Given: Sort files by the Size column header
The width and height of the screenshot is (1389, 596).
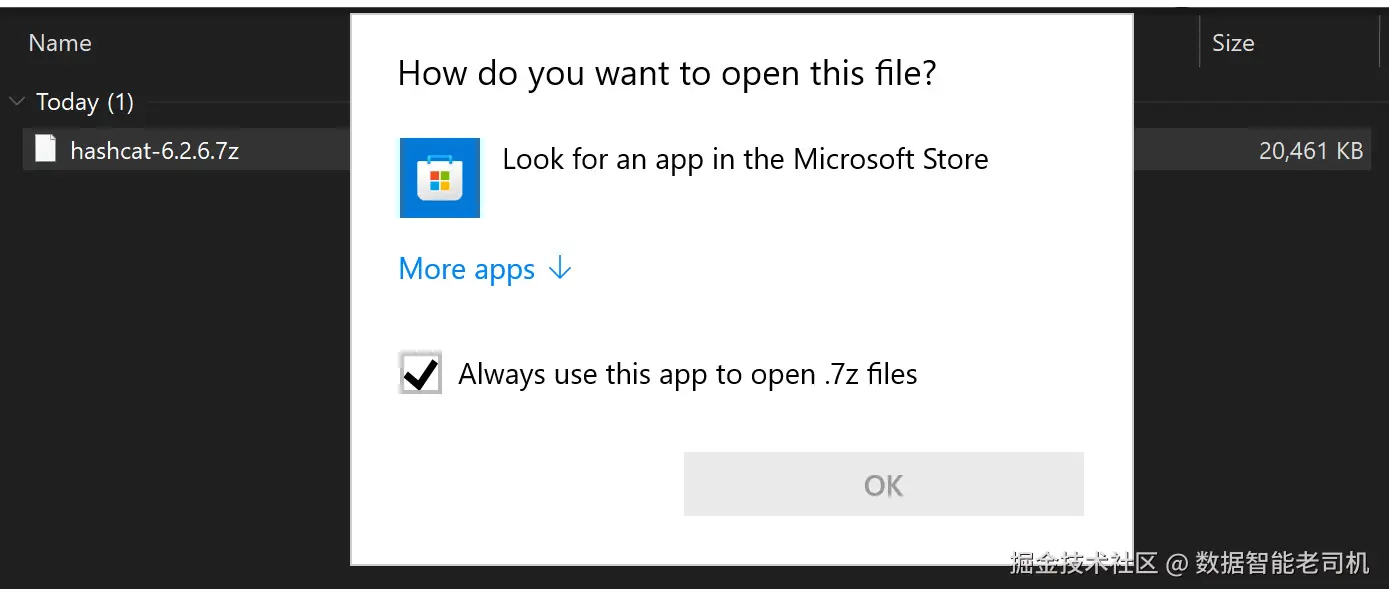Looking at the screenshot, I should [x=1232, y=43].
